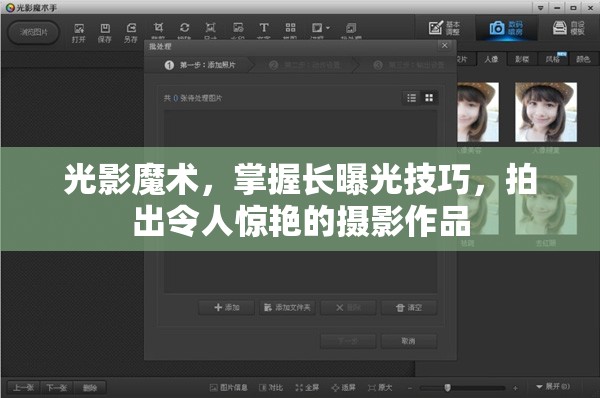This screenshot has width=600, height=398.
Task: Switch to 基本调整 basic adjustment panel
Action: [x=444, y=28]
